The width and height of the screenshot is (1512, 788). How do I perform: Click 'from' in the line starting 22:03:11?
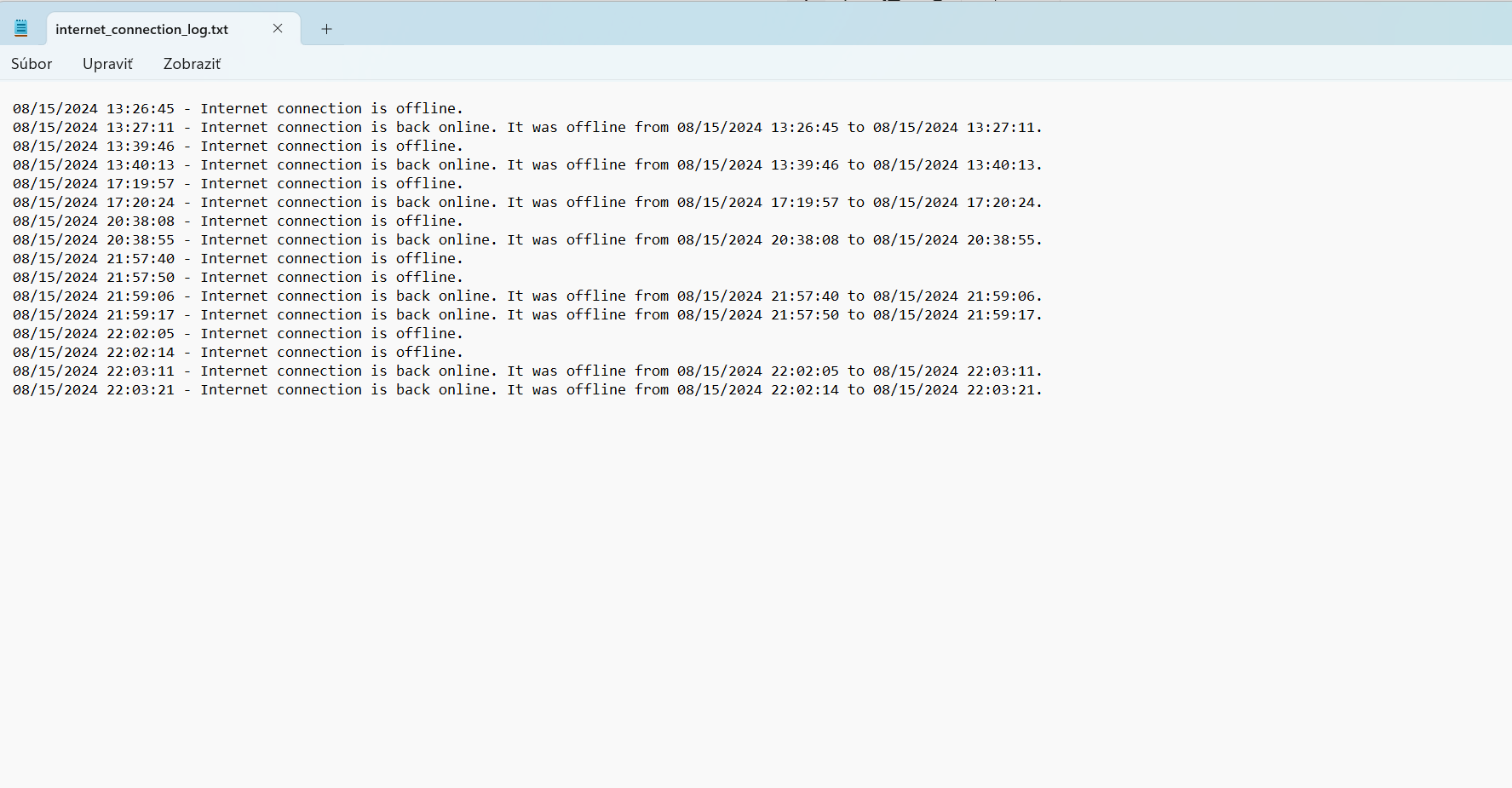click(x=652, y=371)
